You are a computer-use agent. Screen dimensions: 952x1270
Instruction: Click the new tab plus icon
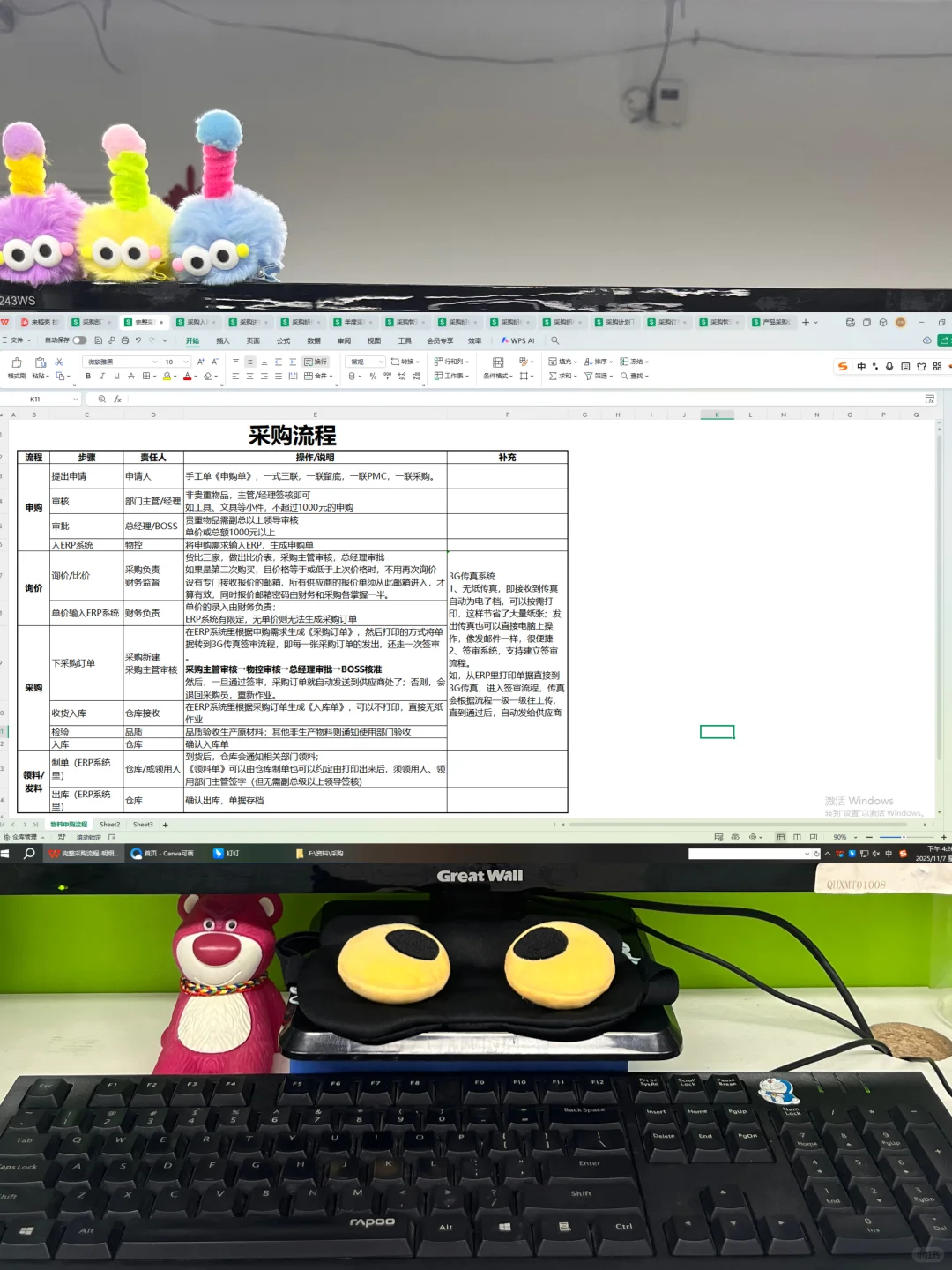(x=805, y=322)
